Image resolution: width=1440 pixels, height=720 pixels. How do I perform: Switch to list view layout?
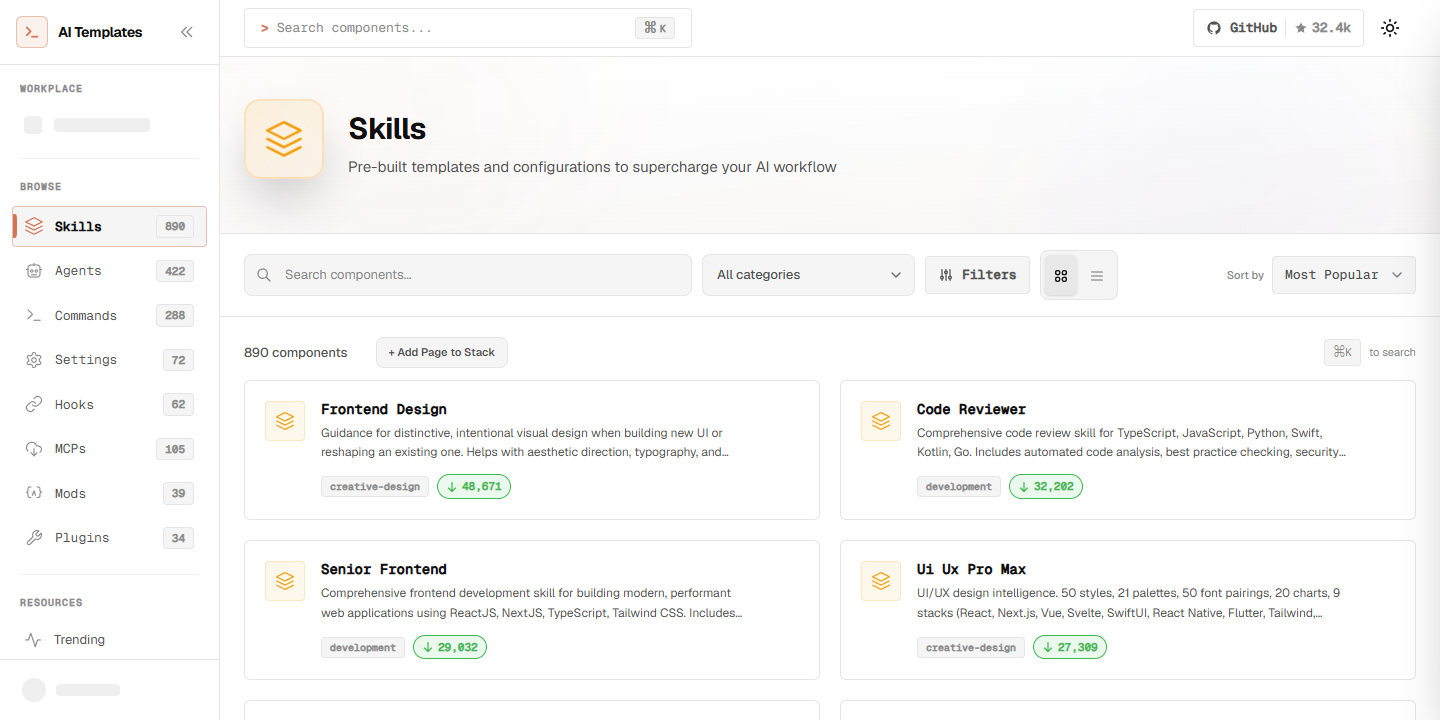coord(1097,276)
